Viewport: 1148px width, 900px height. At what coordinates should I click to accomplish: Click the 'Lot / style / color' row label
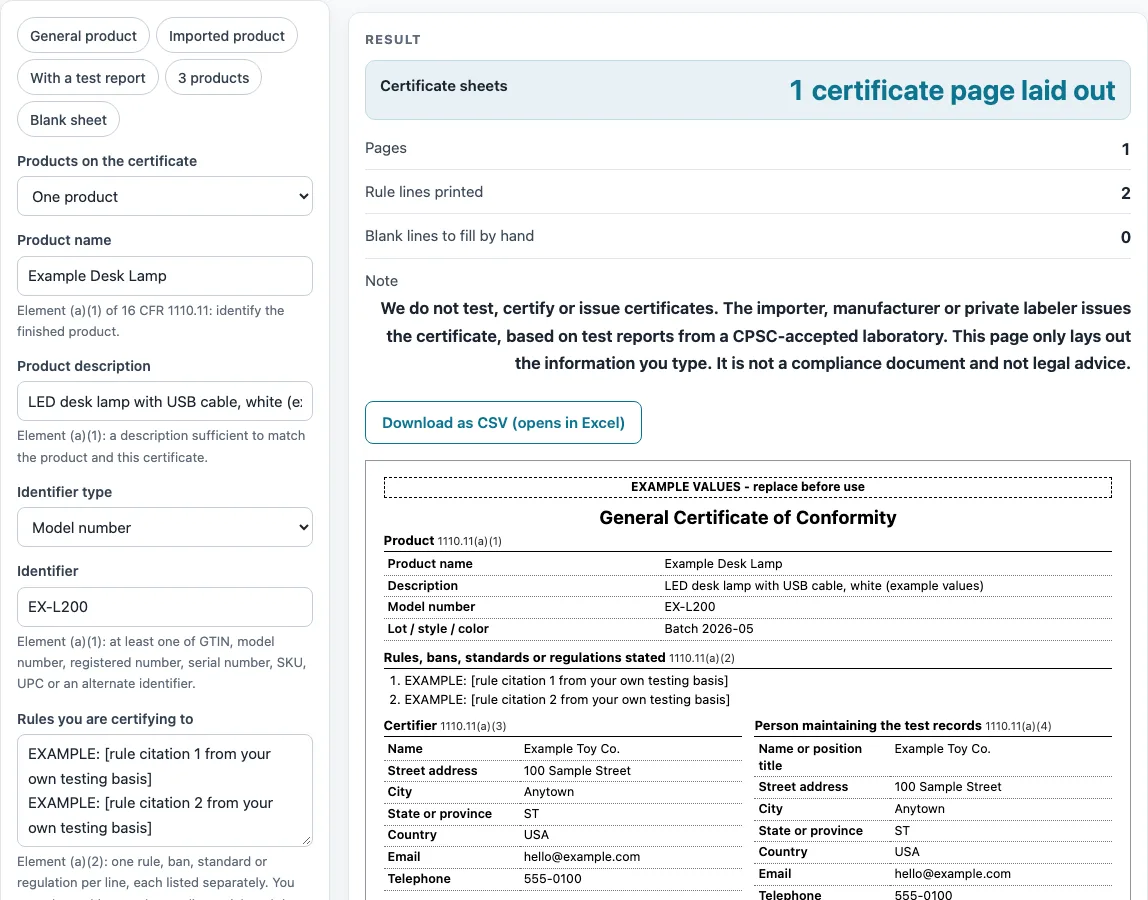pos(438,629)
